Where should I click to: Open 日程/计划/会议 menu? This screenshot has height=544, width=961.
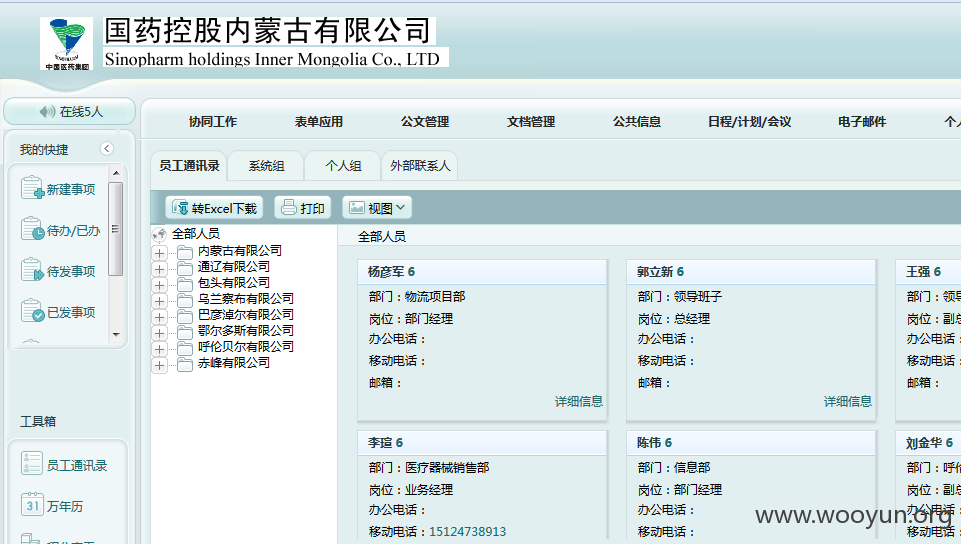[x=750, y=121]
